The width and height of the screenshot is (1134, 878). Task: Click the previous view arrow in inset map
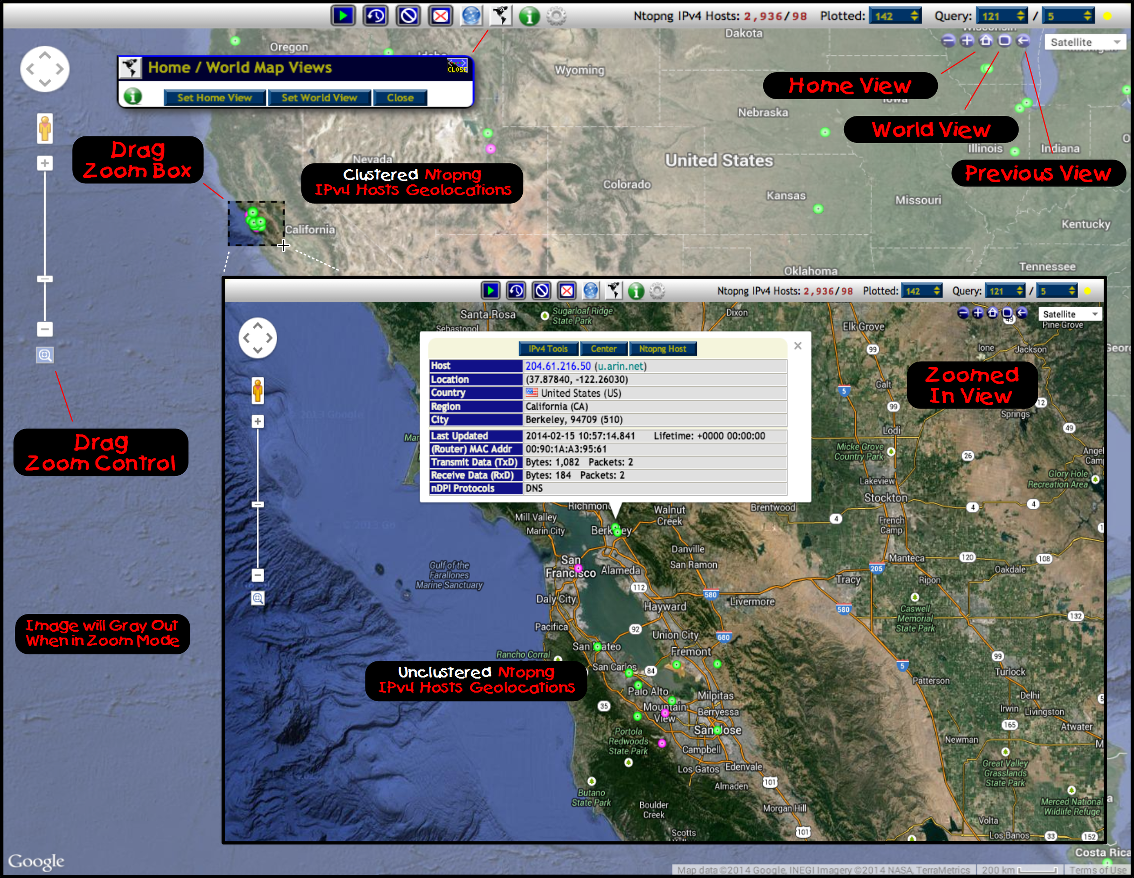(x=1022, y=313)
